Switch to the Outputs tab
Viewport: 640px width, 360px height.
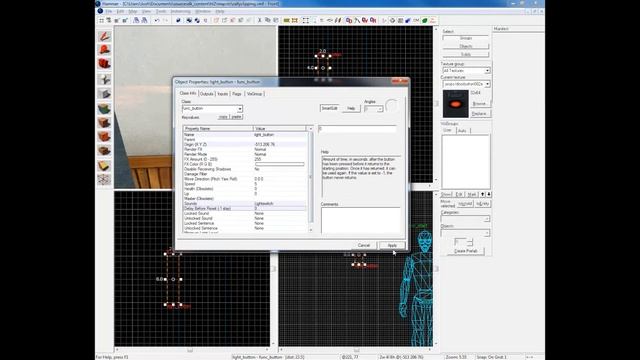[207, 94]
